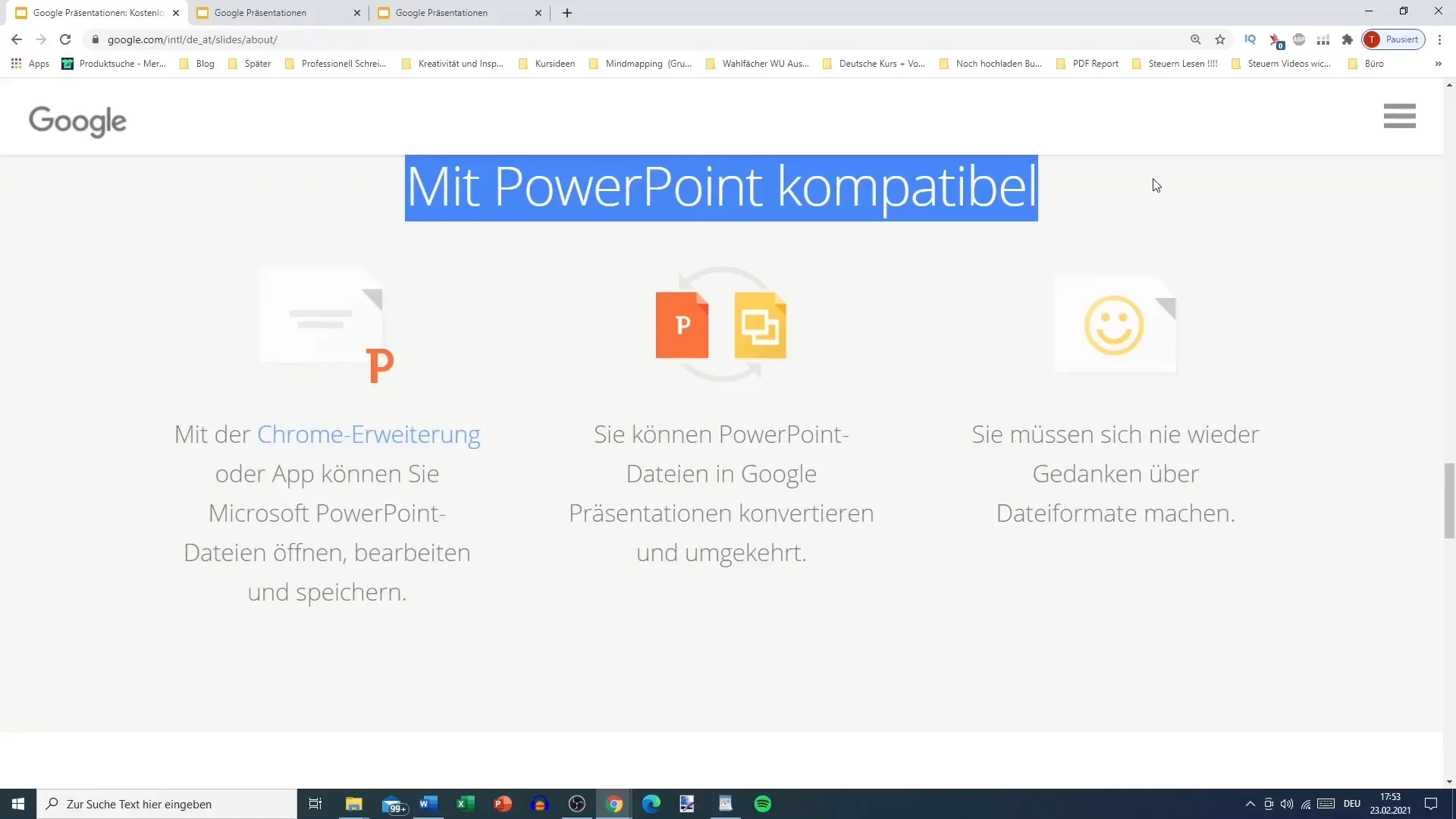
Task: Open the extensions puzzle icon
Action: (1348, 39)
